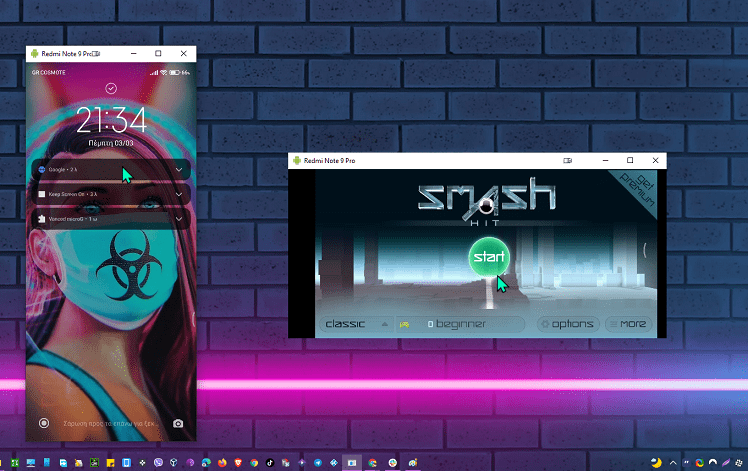This screenshot has height=471, width=748.
Task: Tap the round shortcut icon at the lock screen's bottom left
Action: [x=44, y=423]
